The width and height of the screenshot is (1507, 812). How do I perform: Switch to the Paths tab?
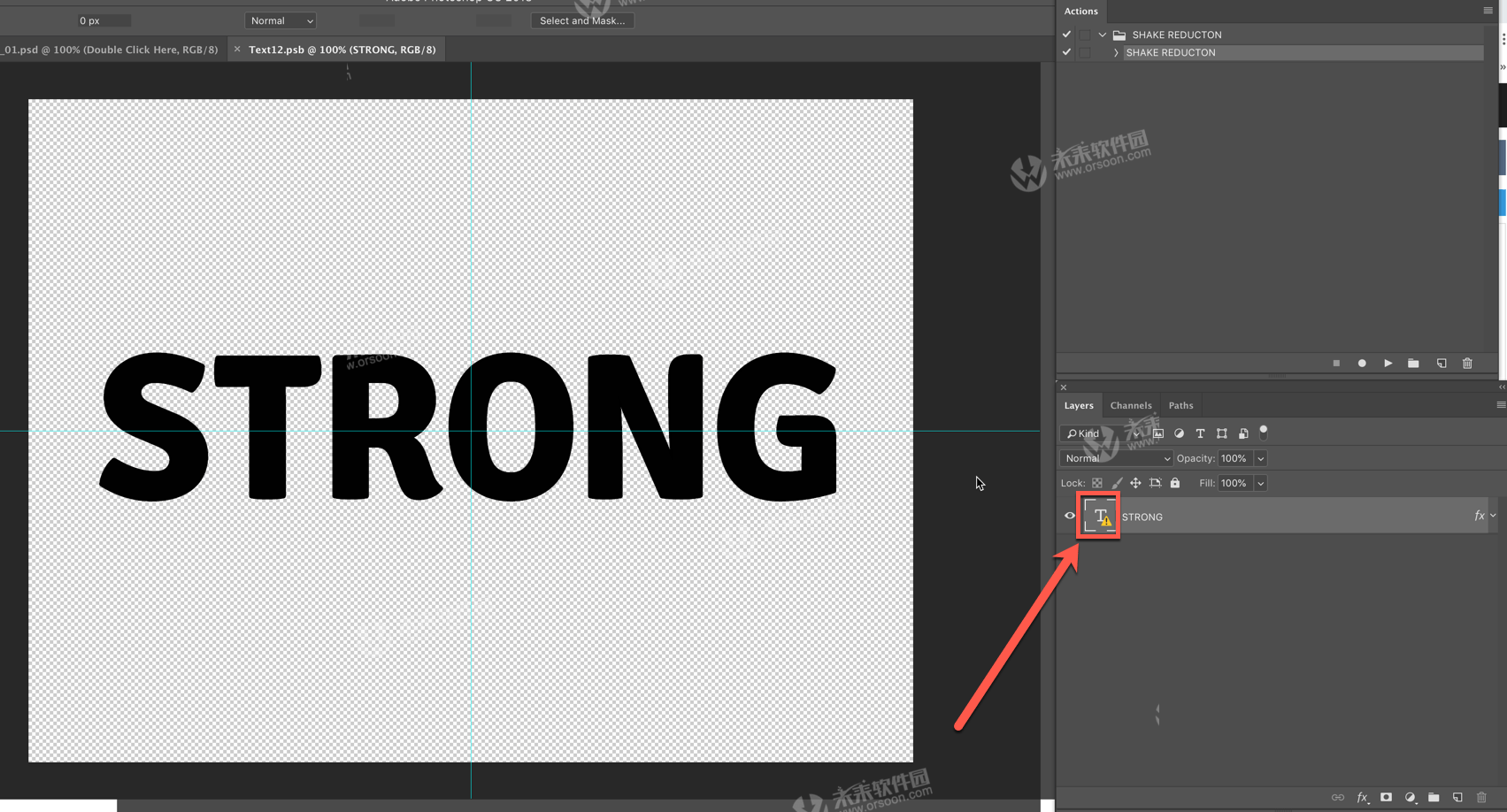click(x=1180, y=405)
